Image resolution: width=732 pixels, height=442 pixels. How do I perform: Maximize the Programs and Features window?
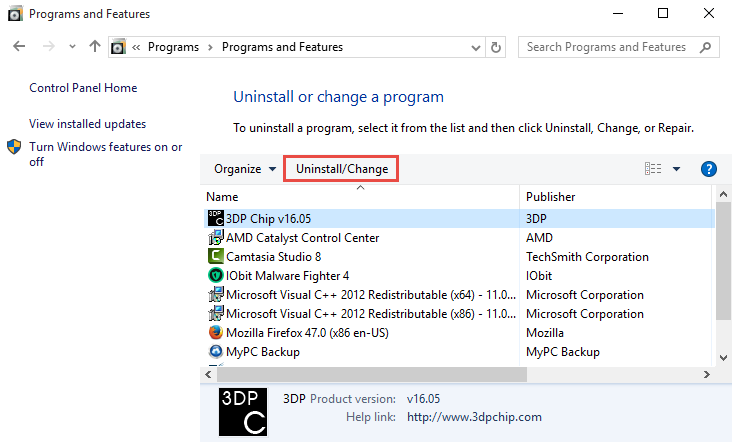[663, 14]
